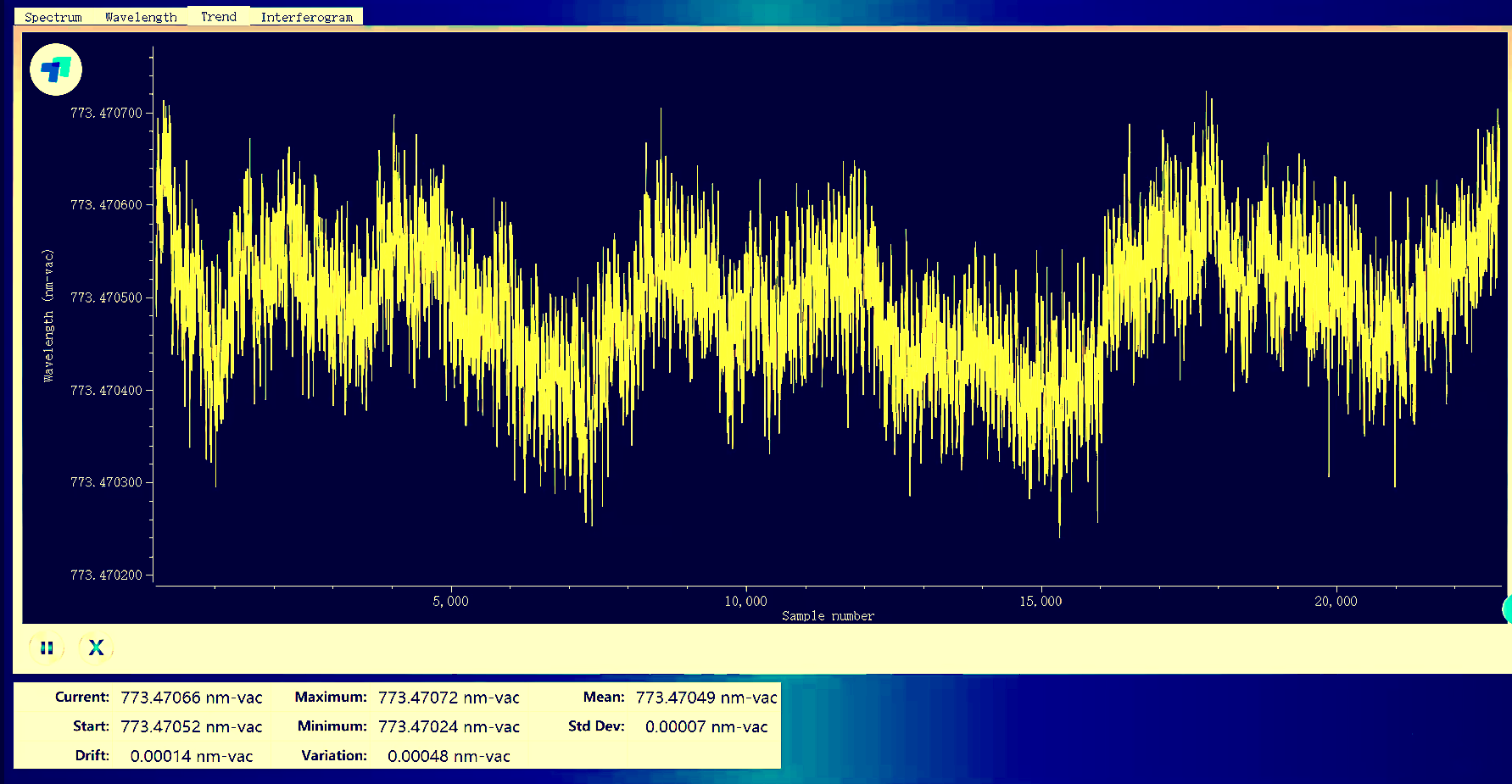Image resolution: width=1512 pixels, height=784 pixels.
Task: Select the Drift value readout
Action: pos(191,756)
